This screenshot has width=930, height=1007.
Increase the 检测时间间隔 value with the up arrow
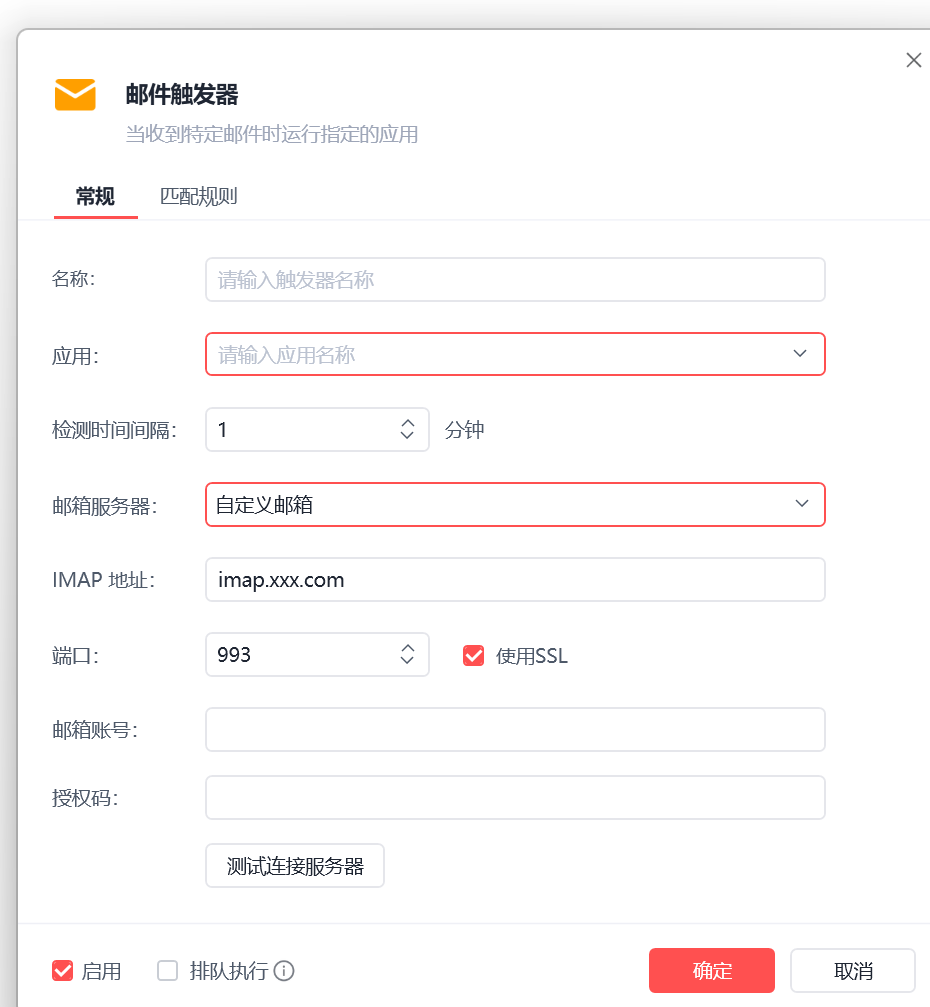[407, 423]
